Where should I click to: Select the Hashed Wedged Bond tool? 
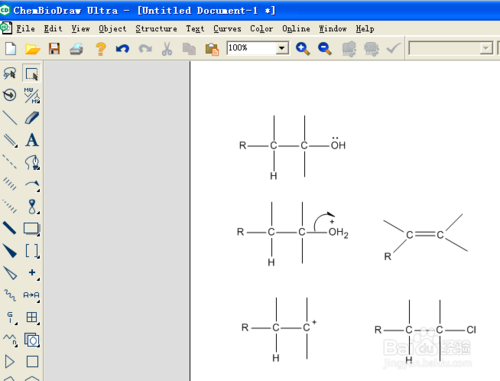point(10,206)
